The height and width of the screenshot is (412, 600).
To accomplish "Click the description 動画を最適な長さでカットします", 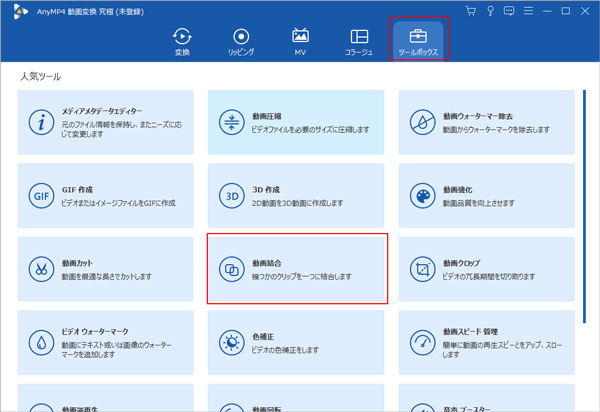I will pyautogui.click(x=106, y=276).
